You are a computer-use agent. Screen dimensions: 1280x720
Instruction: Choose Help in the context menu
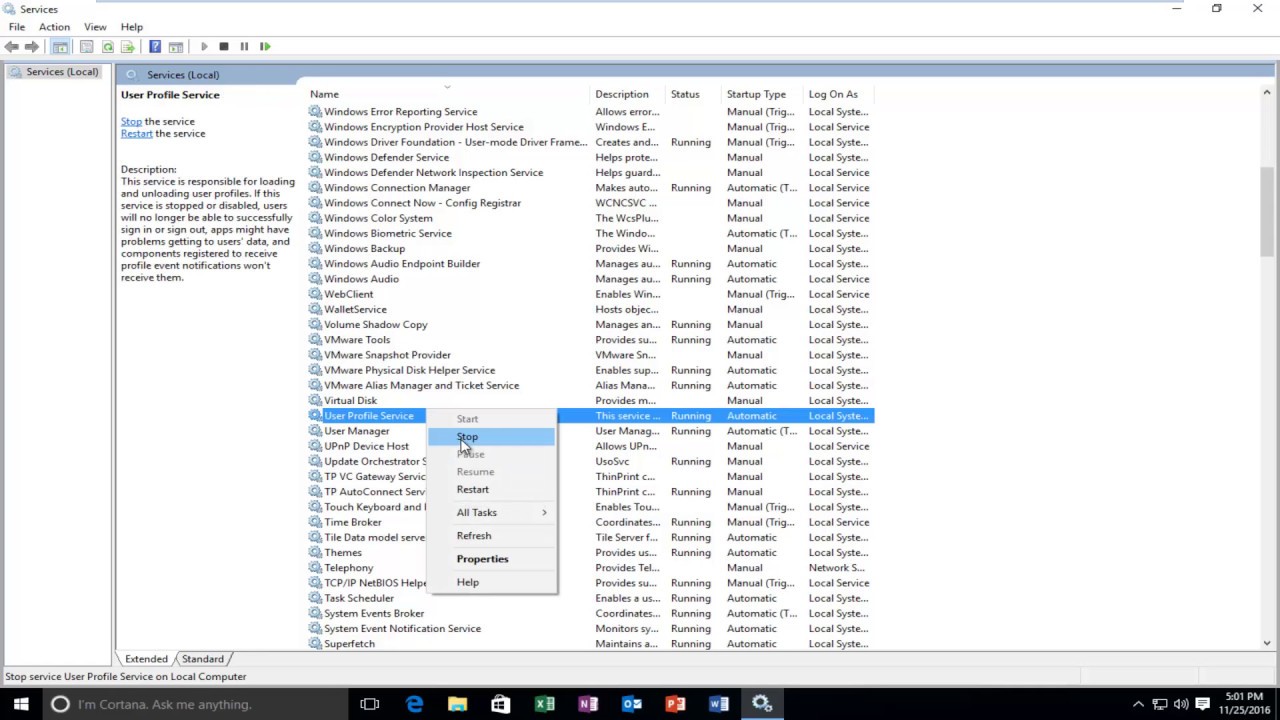(492, 582)
